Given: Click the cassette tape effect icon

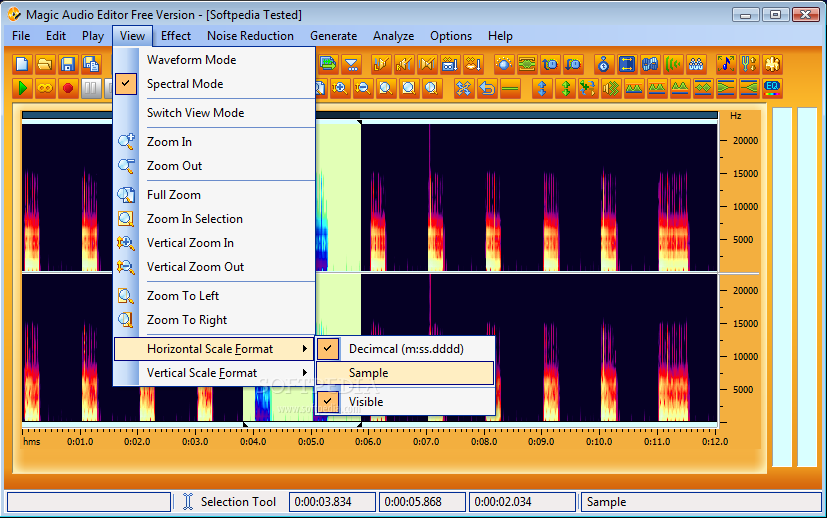Looking at the screenshot, I should 450,64.
